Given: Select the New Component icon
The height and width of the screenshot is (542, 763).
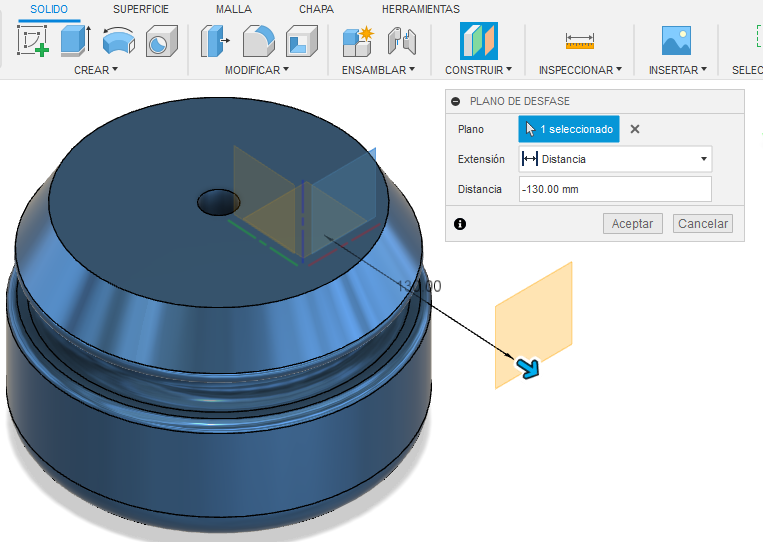Looking at the screenshot, I should tap(358, 41).
